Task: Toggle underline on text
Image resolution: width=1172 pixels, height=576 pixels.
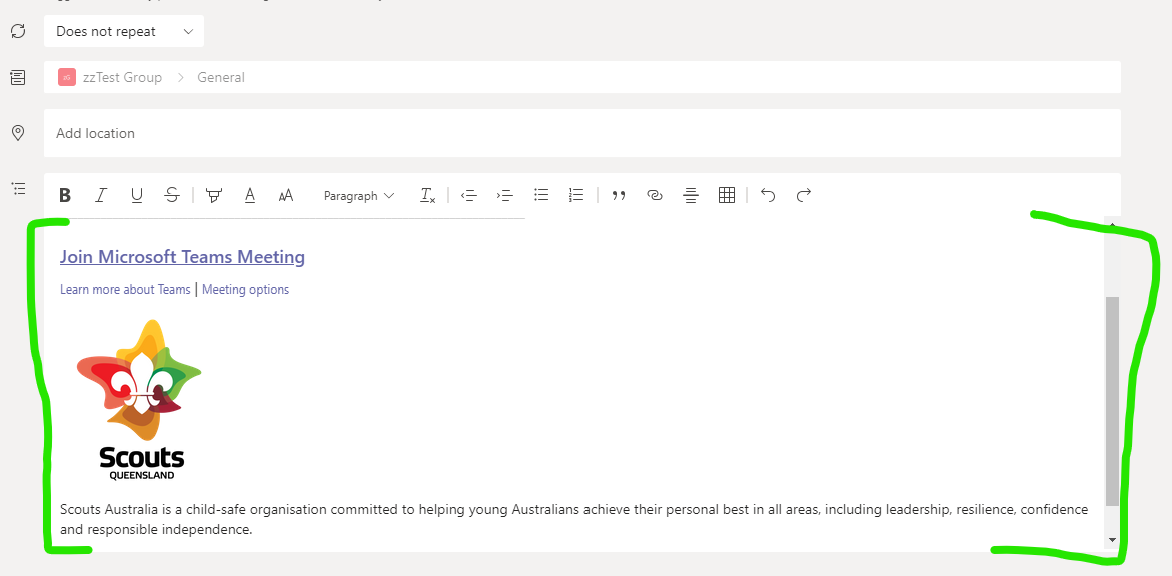Action: (x=137, y=196)
